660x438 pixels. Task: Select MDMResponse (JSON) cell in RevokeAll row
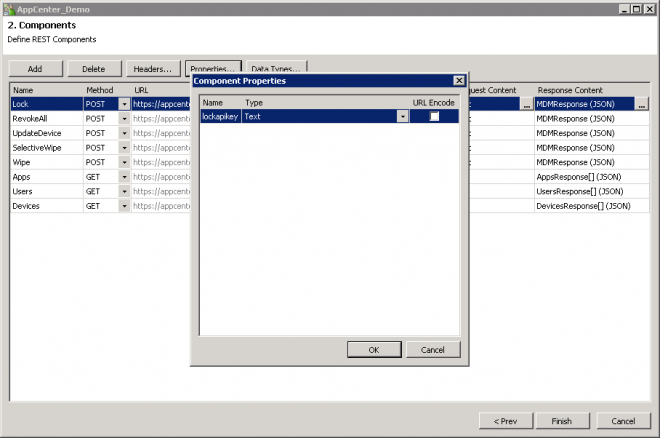[592, 119]
